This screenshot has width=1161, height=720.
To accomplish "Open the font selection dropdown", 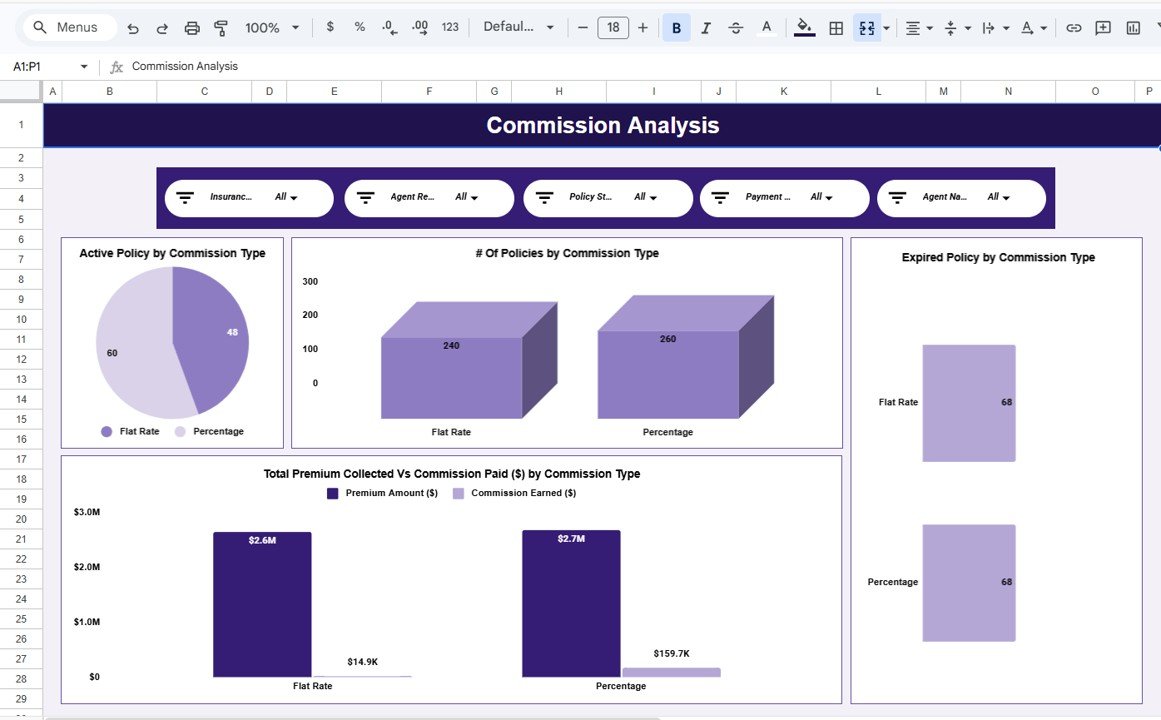I will pyautogui.click(x=517, y=27).
